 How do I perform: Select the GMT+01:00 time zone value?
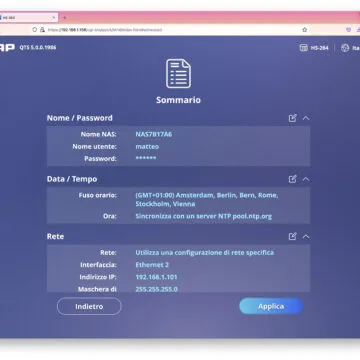tap(207, 199)
